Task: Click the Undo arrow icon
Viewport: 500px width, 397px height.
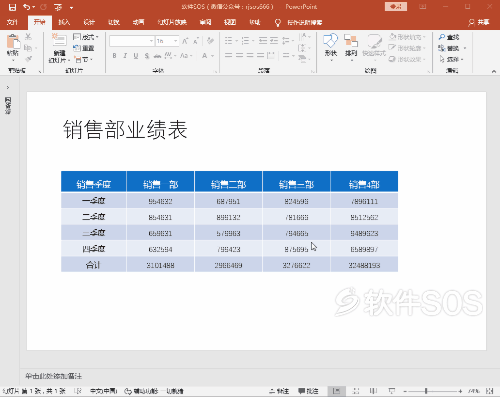Action: click(27, 7)
